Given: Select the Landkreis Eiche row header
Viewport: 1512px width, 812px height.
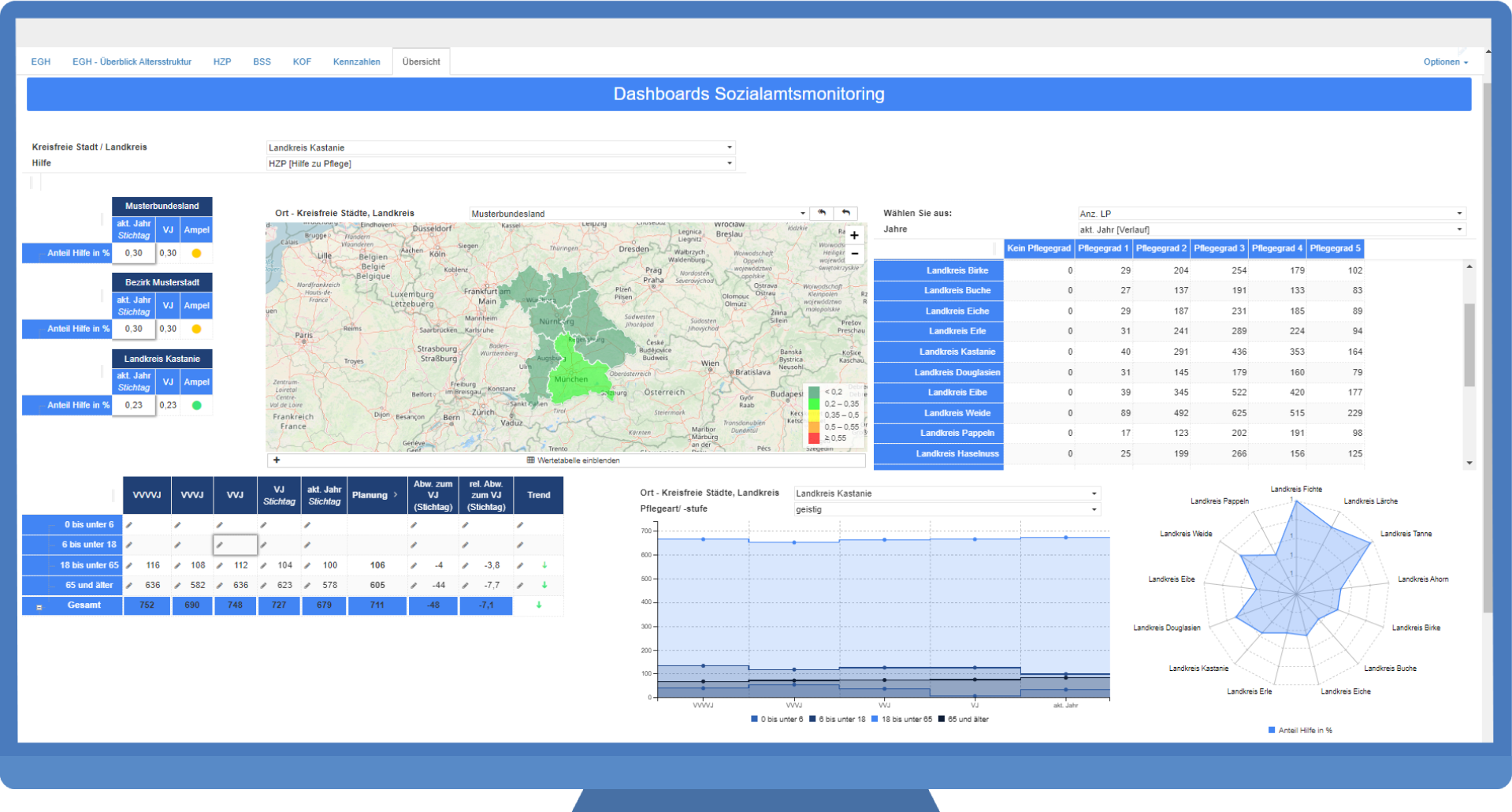Looking at the screenshot, I should pos(957,311).
